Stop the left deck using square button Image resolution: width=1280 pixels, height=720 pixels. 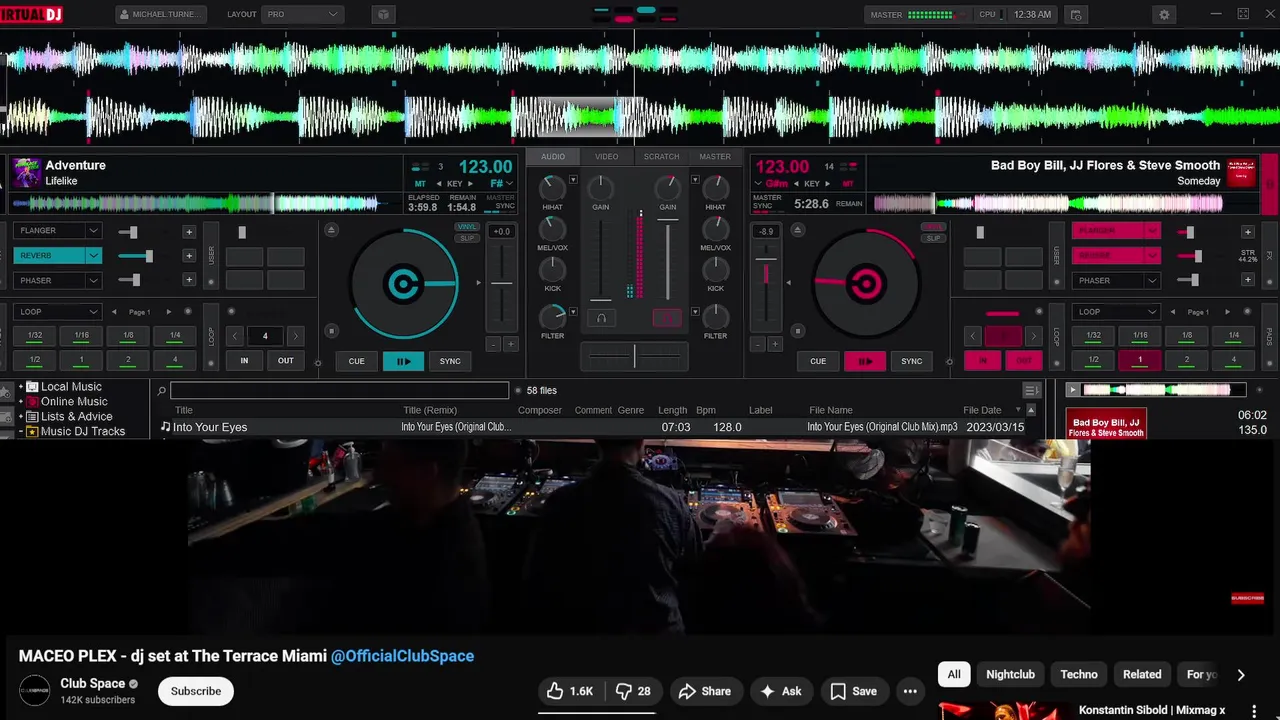tap(332, 331)
